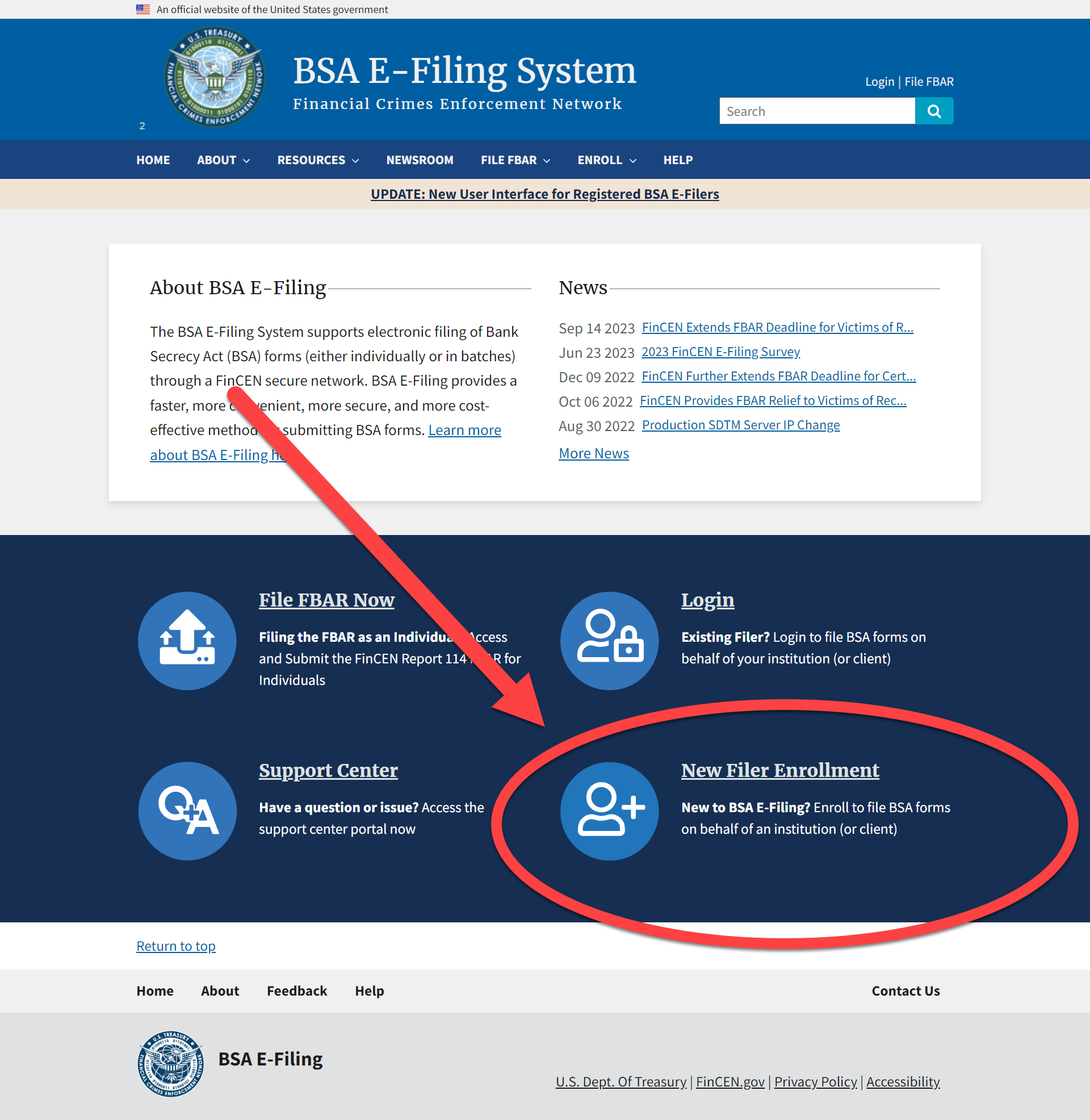Click the FinCEN seal logo in header

click(215, 77)
